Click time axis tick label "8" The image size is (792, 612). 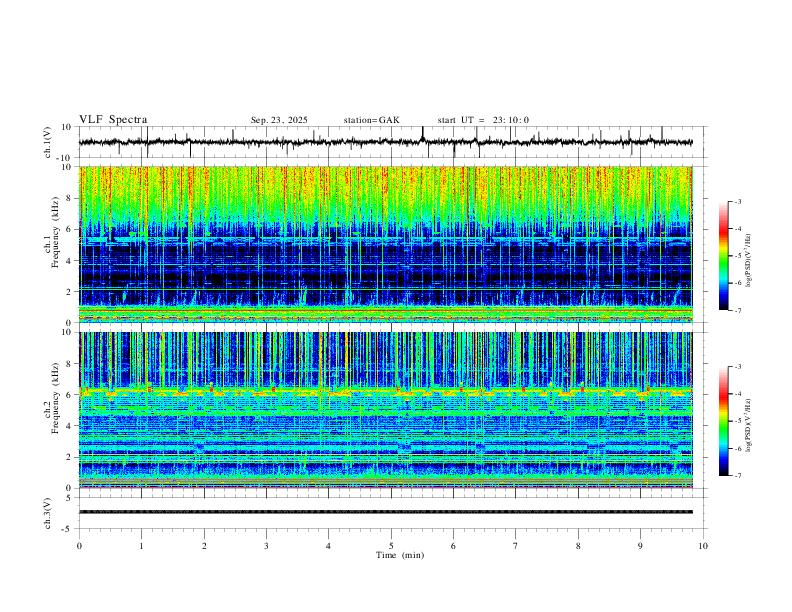point(578,546)
